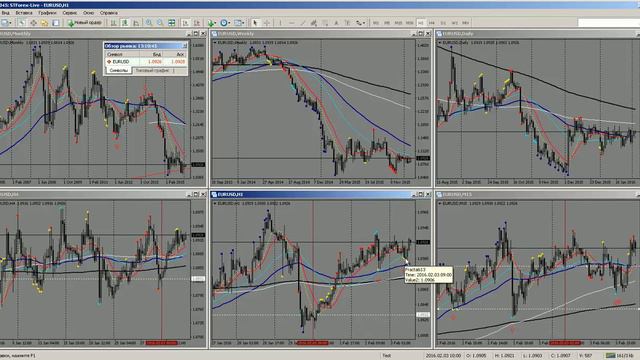The width and height of the screenshot is (640, 360).
Task: Open the Тиковый график tab
Action: pos(152,71)
